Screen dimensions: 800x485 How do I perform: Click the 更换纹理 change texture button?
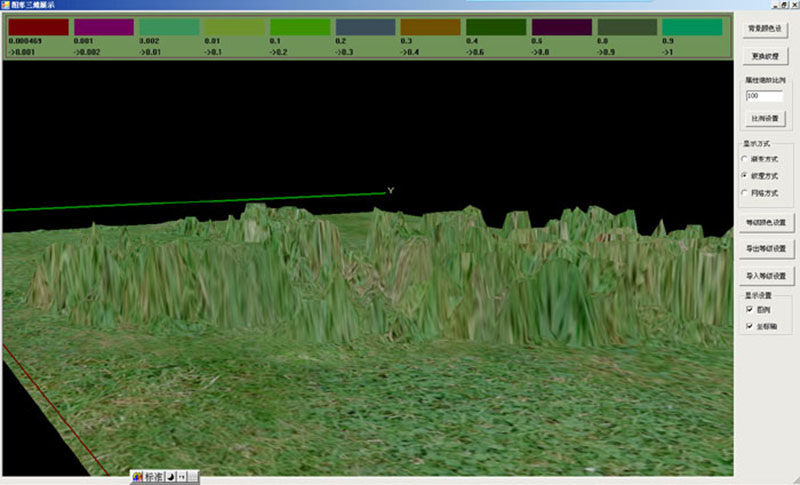[767, 56]
